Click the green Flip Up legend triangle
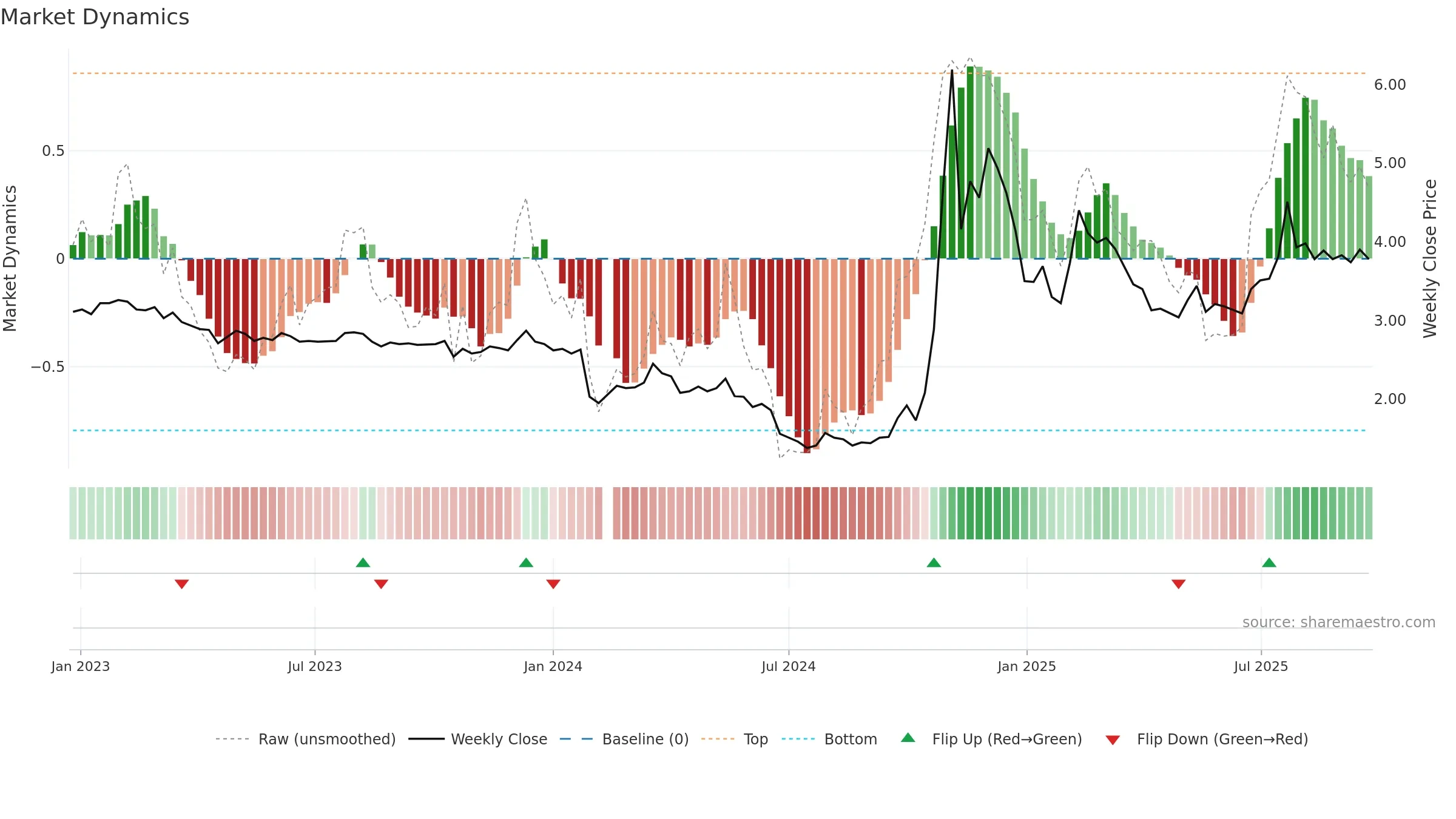The width and height of the screenshot is (1456, 819). [x=908, y=738]
